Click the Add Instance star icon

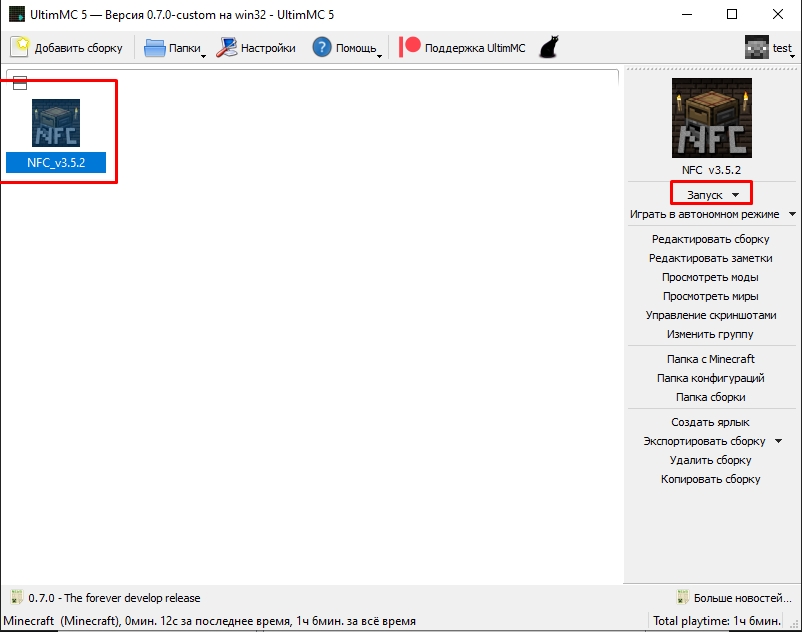point(20,47)
